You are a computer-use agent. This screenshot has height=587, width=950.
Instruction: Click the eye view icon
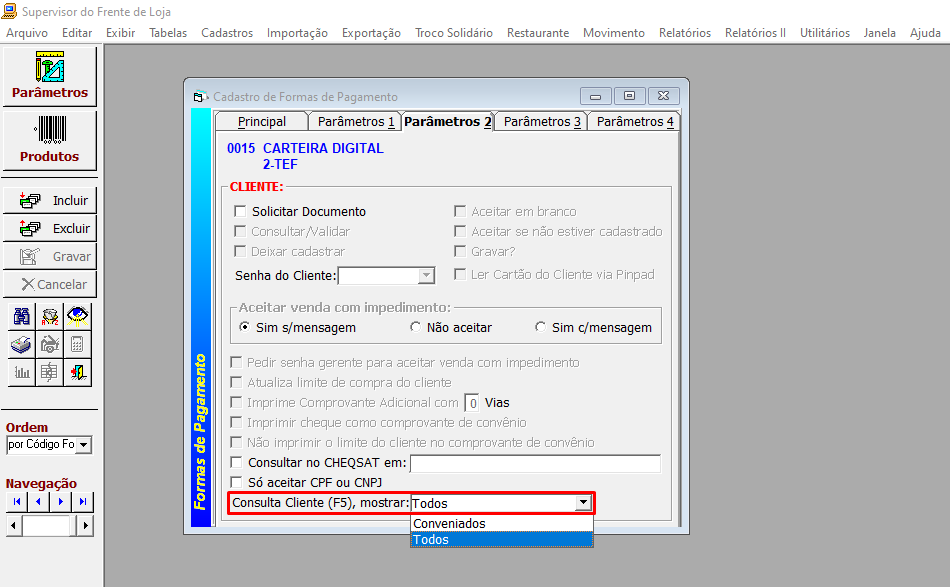pos(78,316)
